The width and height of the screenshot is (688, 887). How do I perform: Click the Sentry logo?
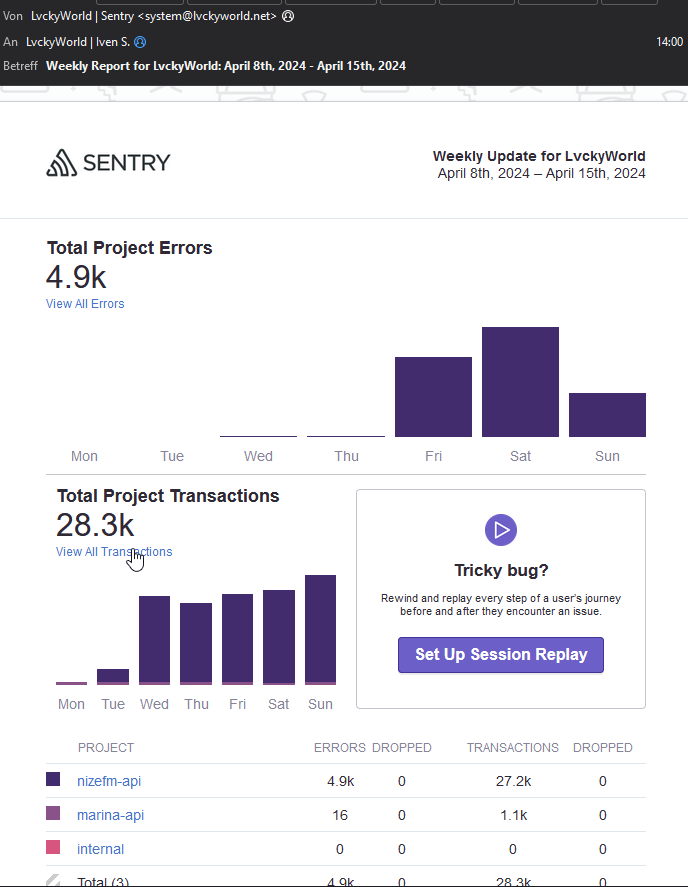(x=108, y=163)
